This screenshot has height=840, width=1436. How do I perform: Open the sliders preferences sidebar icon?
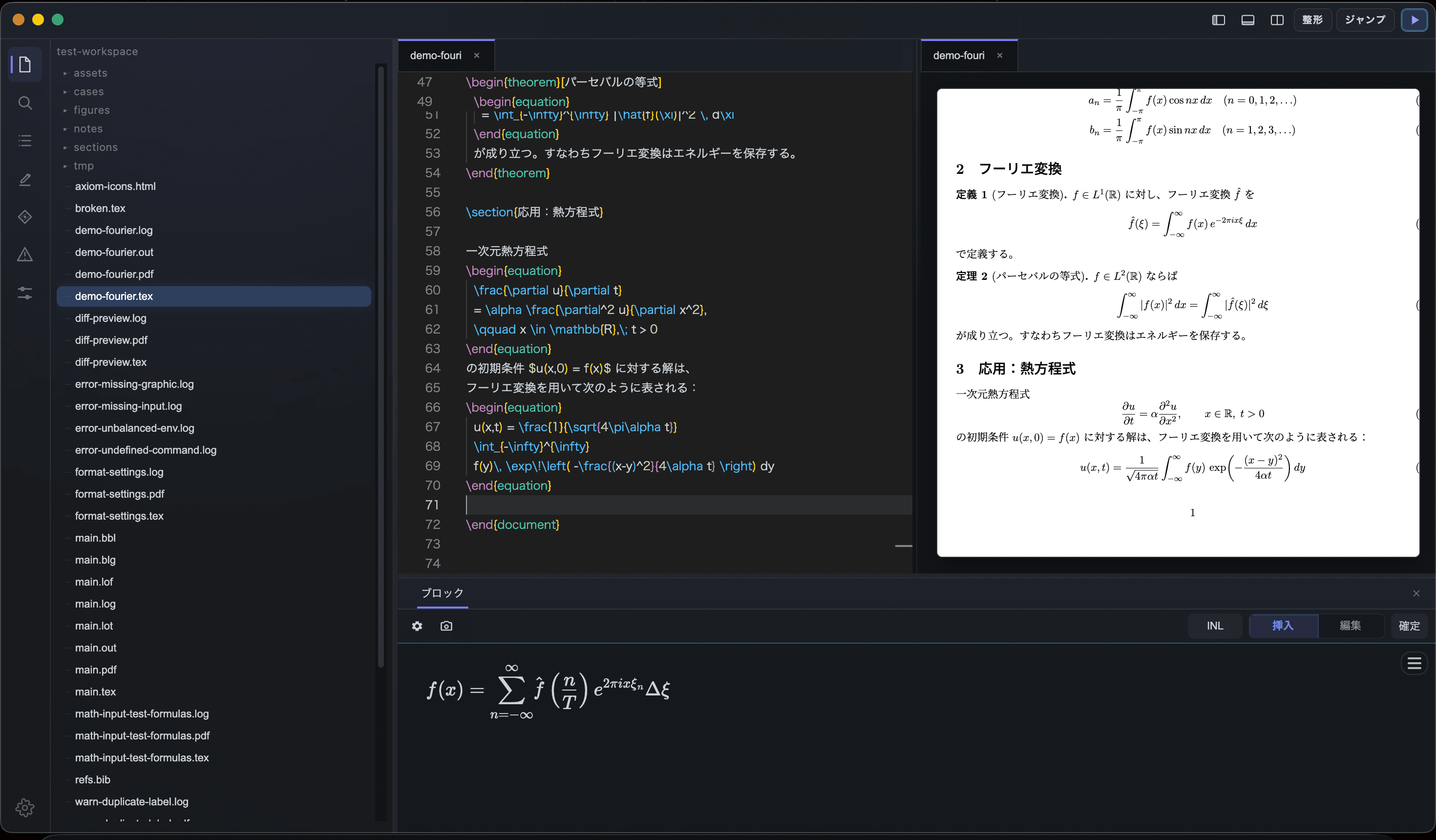click(x=24, y=293)
